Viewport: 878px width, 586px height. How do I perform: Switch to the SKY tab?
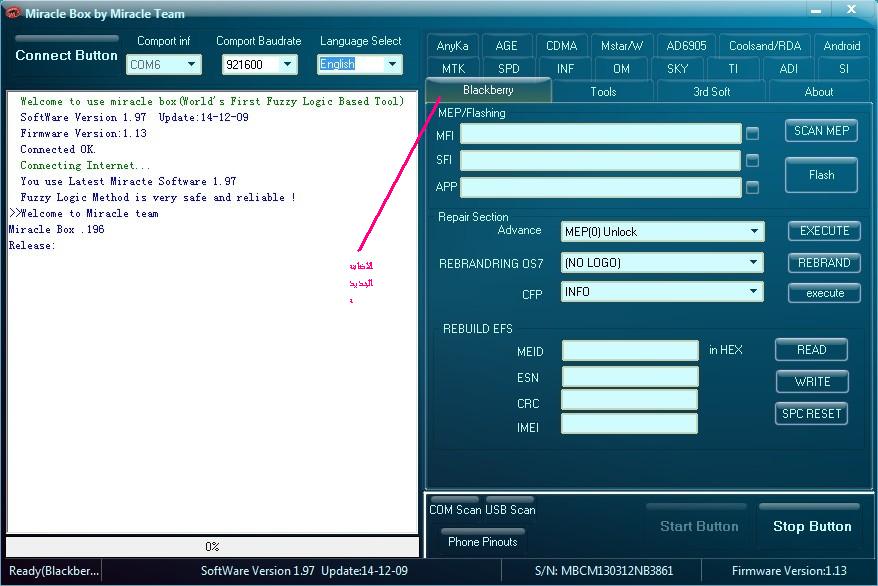(678, 69)
